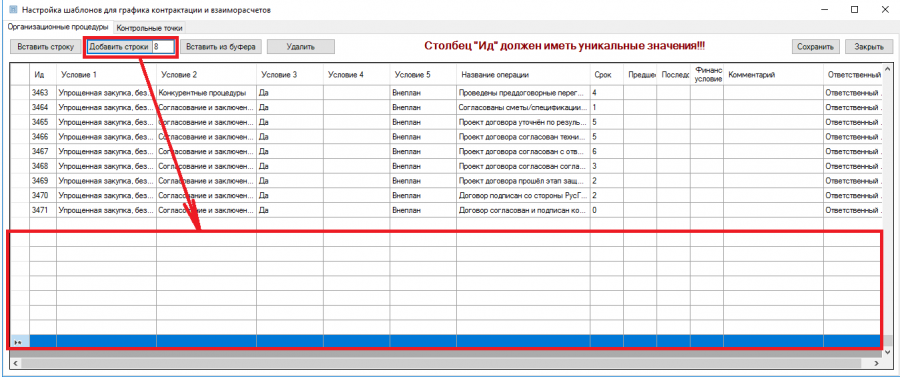Click the Вставить строку button
This screenshot has height=377, width=900.
46,47
